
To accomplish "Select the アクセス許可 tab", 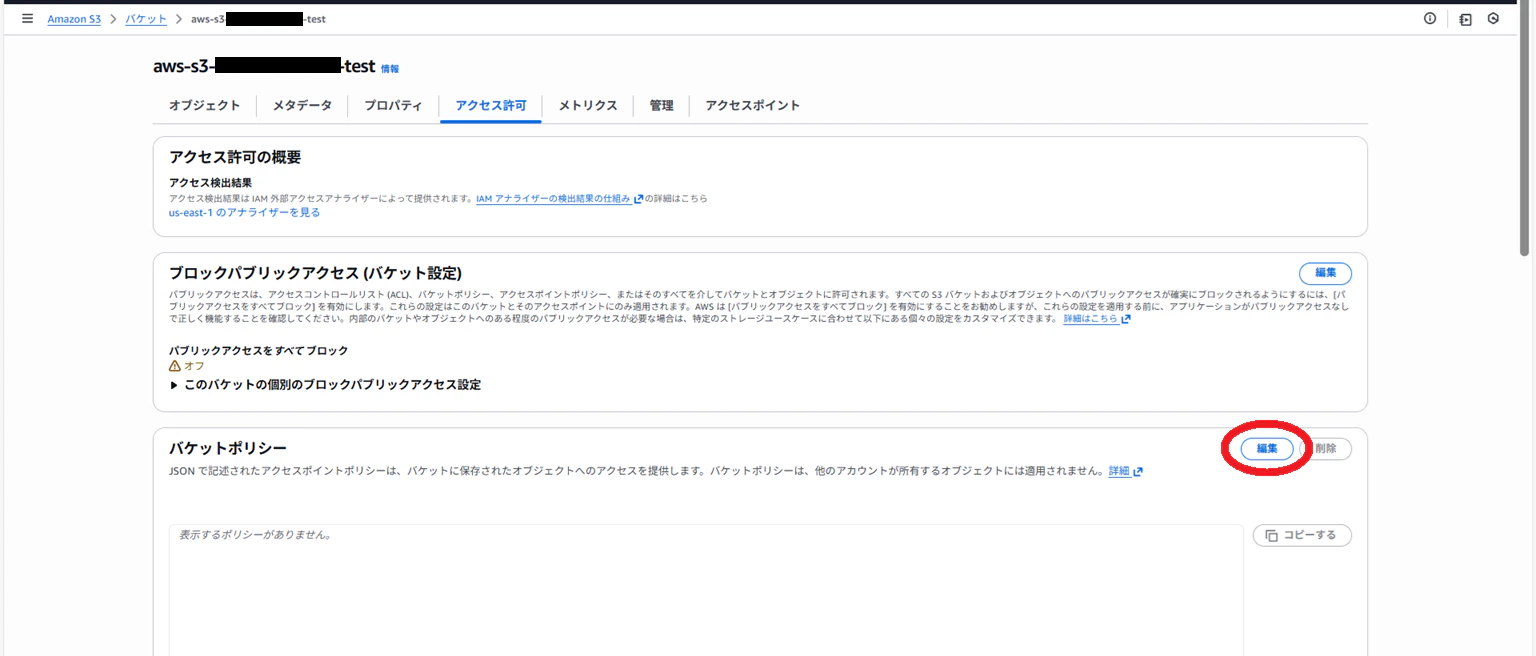I will point(490,105).
